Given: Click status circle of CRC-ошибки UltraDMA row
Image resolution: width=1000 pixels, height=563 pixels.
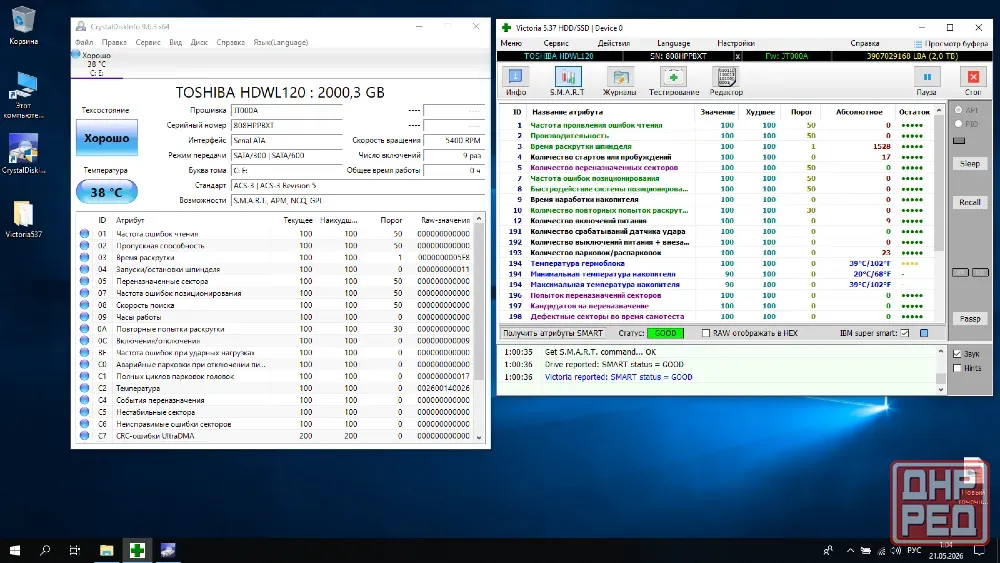Looking at the screenshot, I should (84, 435).
